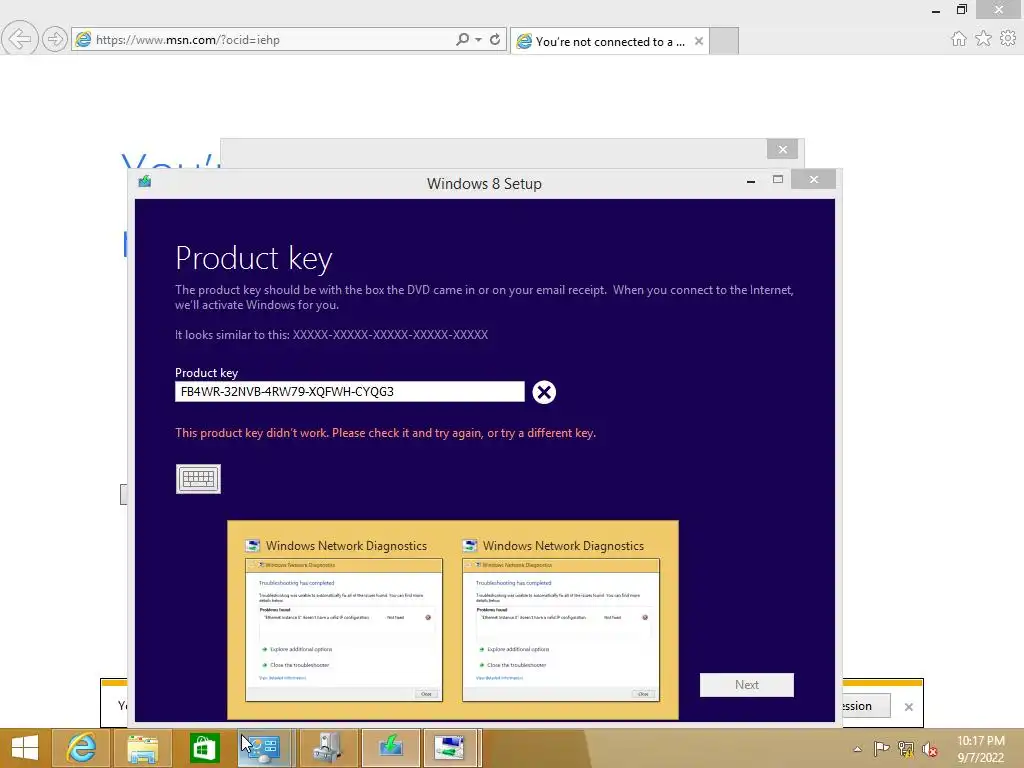Minimize the Internet Explorer window
The image size is (1024, 768).
pyautogui.click(x=936, y=10)
